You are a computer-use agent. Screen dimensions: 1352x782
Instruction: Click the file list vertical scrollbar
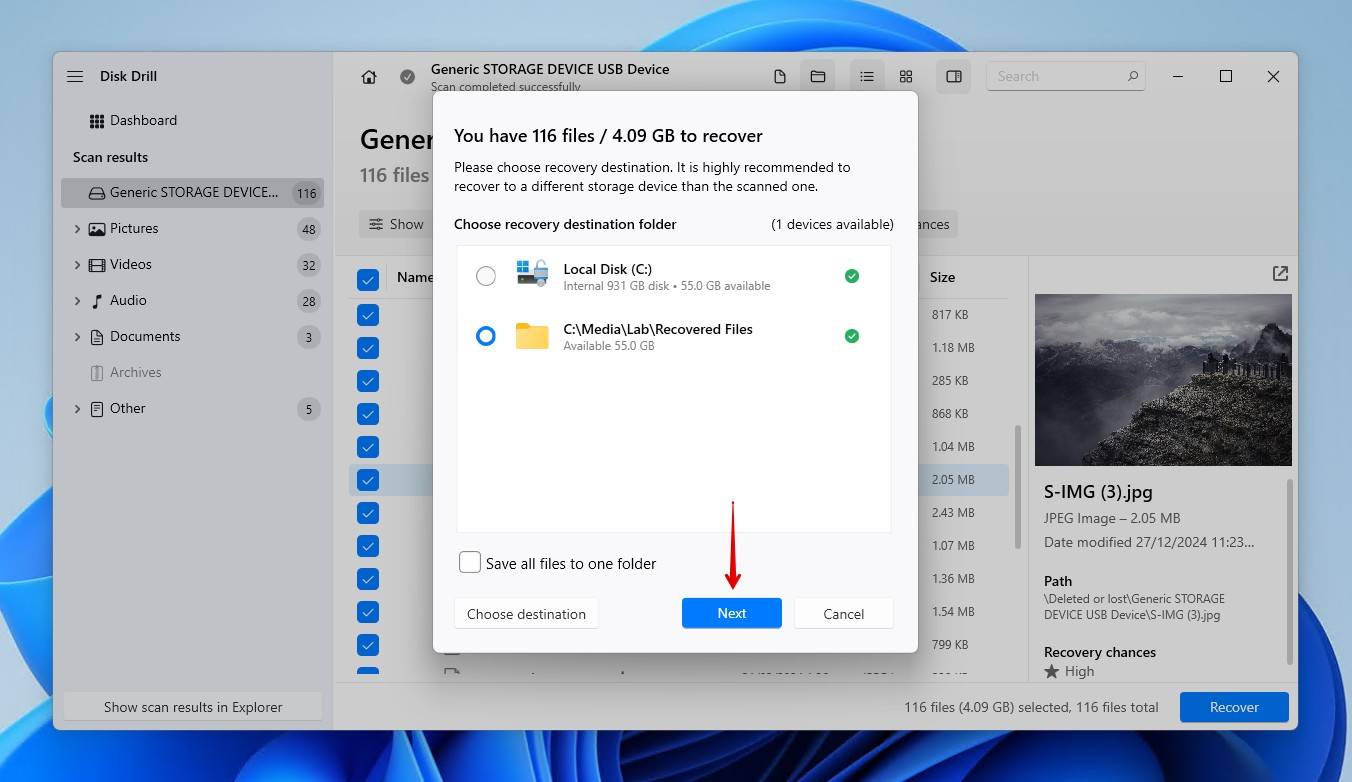[x=1018, y=486]
